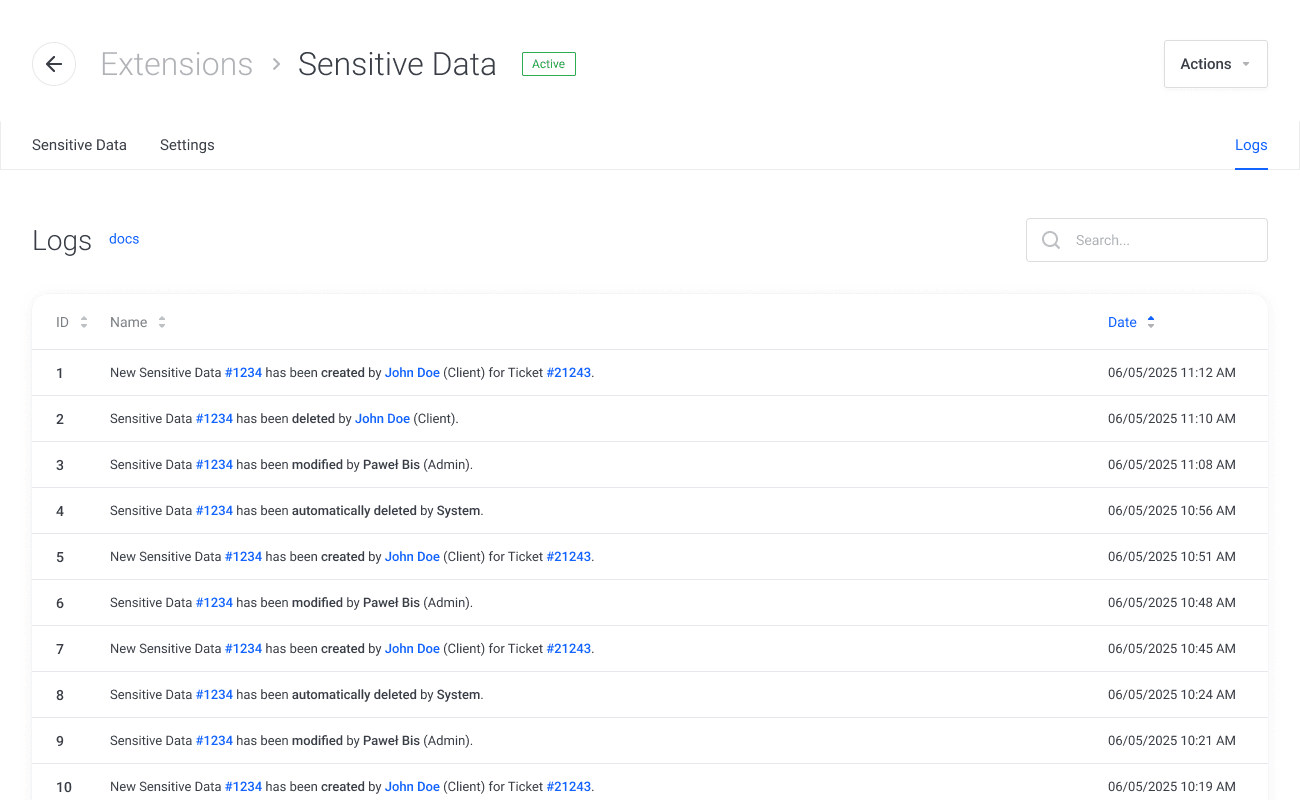Open #1234 link in log row 7
Viewport: 1300px width, 800px height.
243,649
